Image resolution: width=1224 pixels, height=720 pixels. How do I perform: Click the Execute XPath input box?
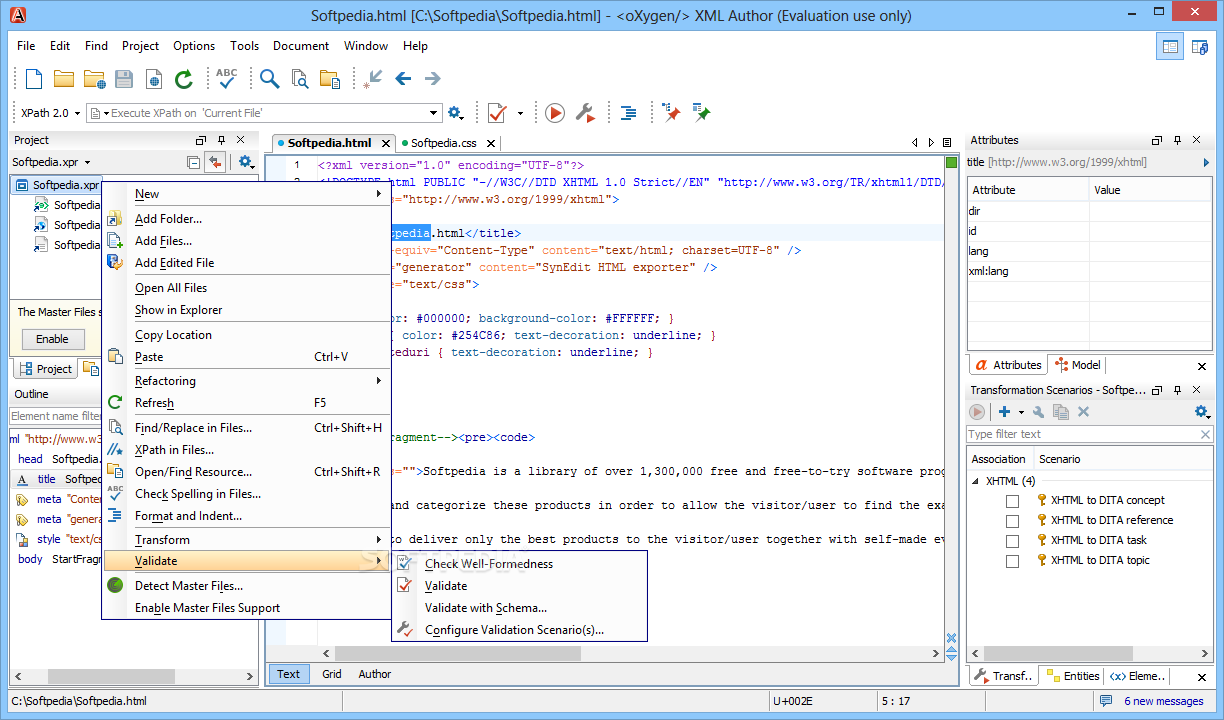[x=262, y=113]
